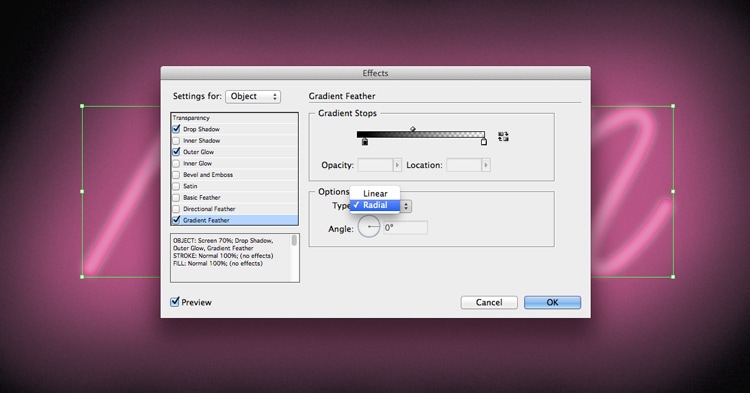The image size is (750, 393).
Task: Click the Reverse Gradient icon
Action: click(503, 137)
